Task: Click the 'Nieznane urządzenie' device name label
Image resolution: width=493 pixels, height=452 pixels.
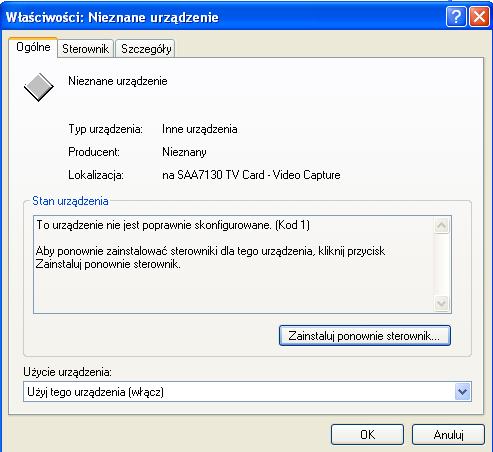Action: pos(118,81)
